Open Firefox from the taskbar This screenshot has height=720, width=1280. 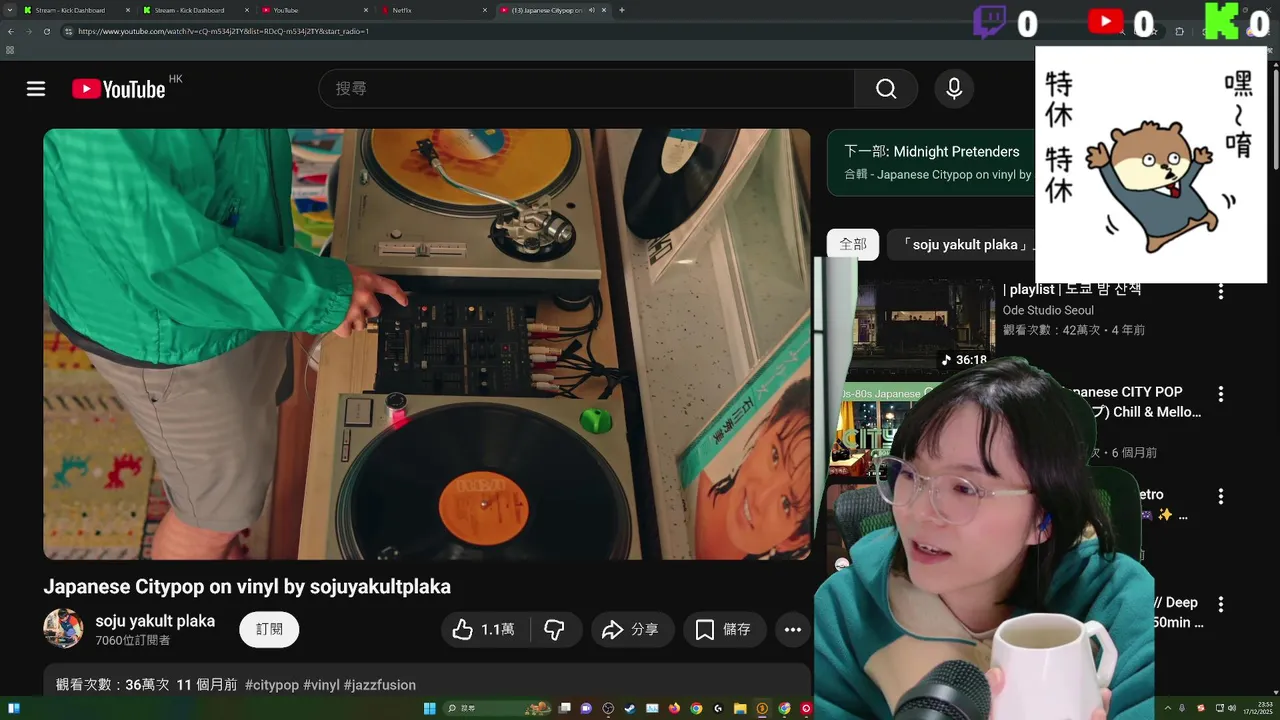coord(674,708)
